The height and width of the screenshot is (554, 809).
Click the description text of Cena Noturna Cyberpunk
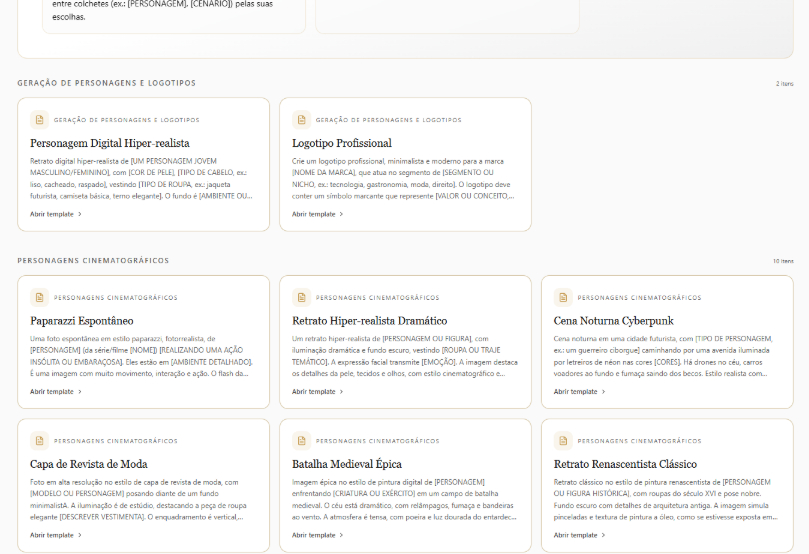click(663, 356)
